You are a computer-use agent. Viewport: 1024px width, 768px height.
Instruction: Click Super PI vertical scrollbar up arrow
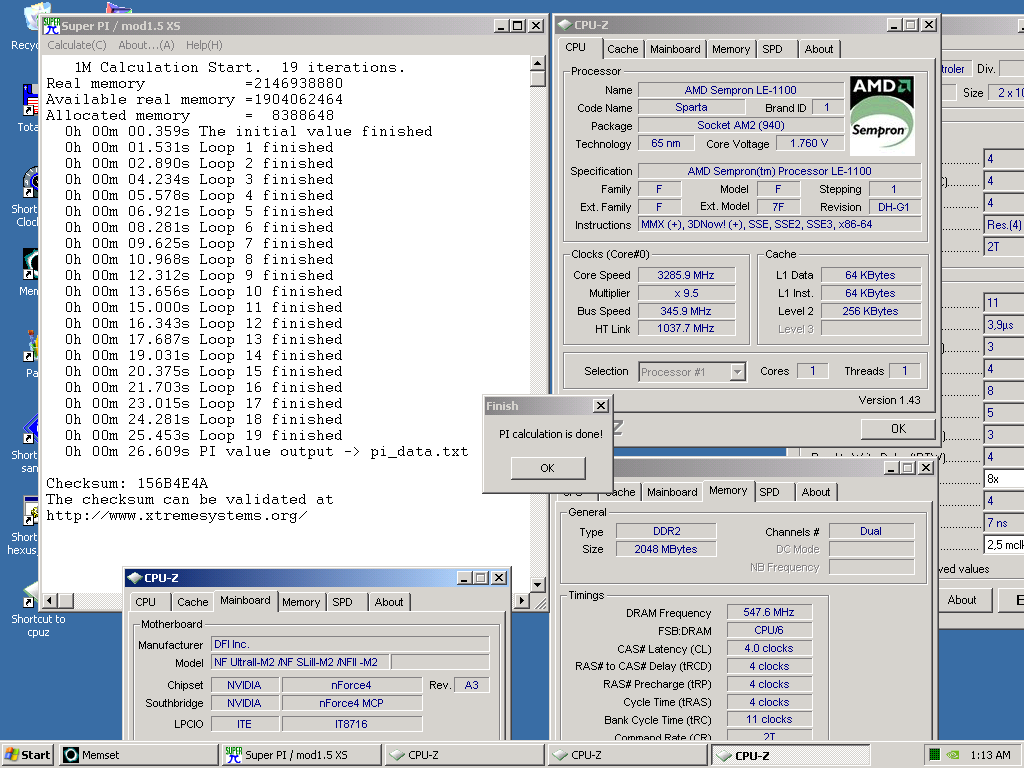537,63
